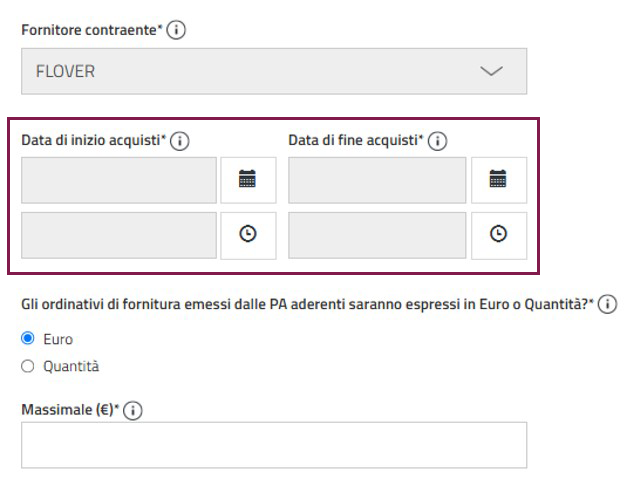Click the start date input field
Viewport: 642px width, 498px height.
(x=119, y=180)
